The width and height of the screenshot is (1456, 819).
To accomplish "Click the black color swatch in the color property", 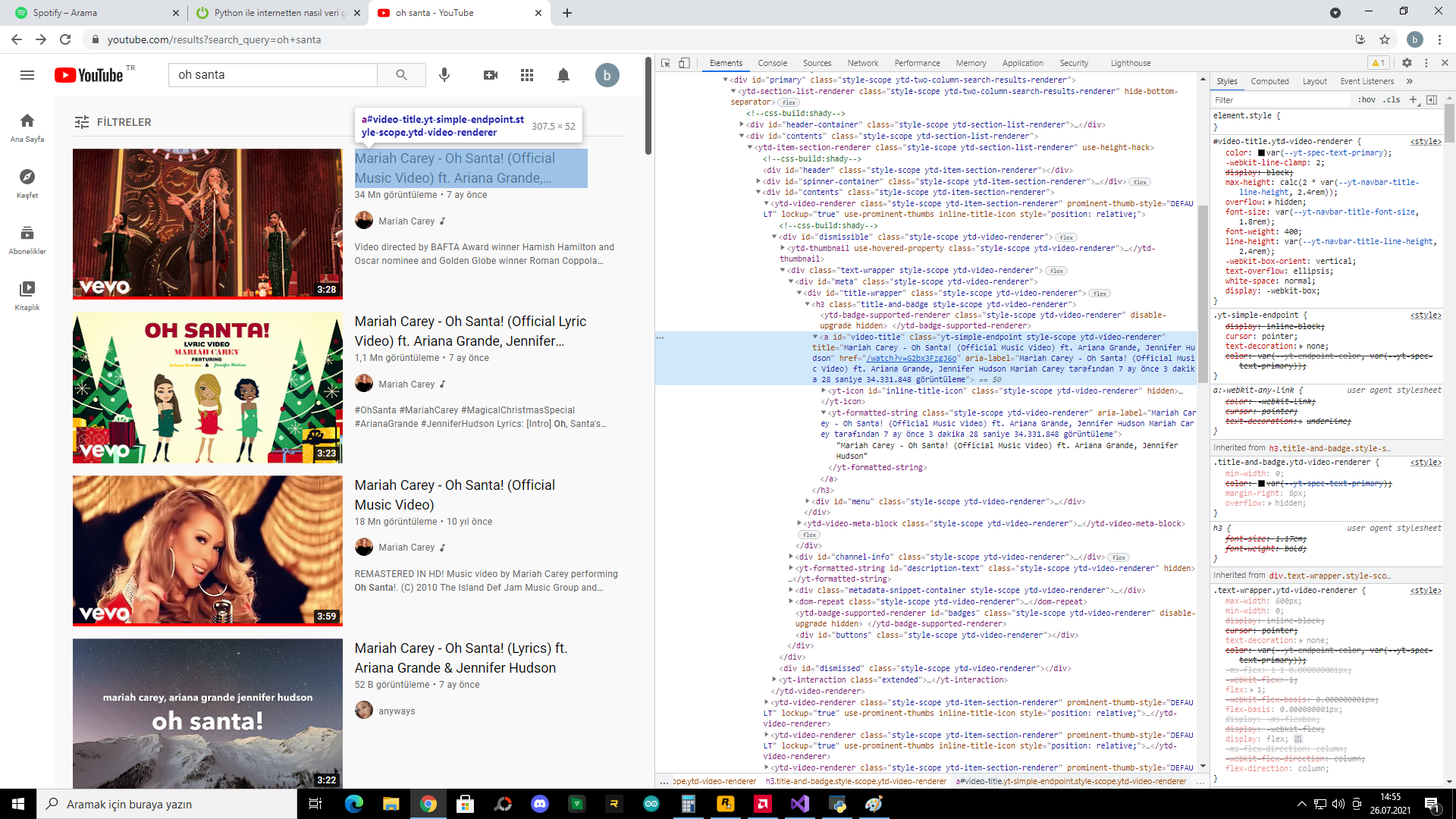I will pyautogui.click(x=1261, y=152).
